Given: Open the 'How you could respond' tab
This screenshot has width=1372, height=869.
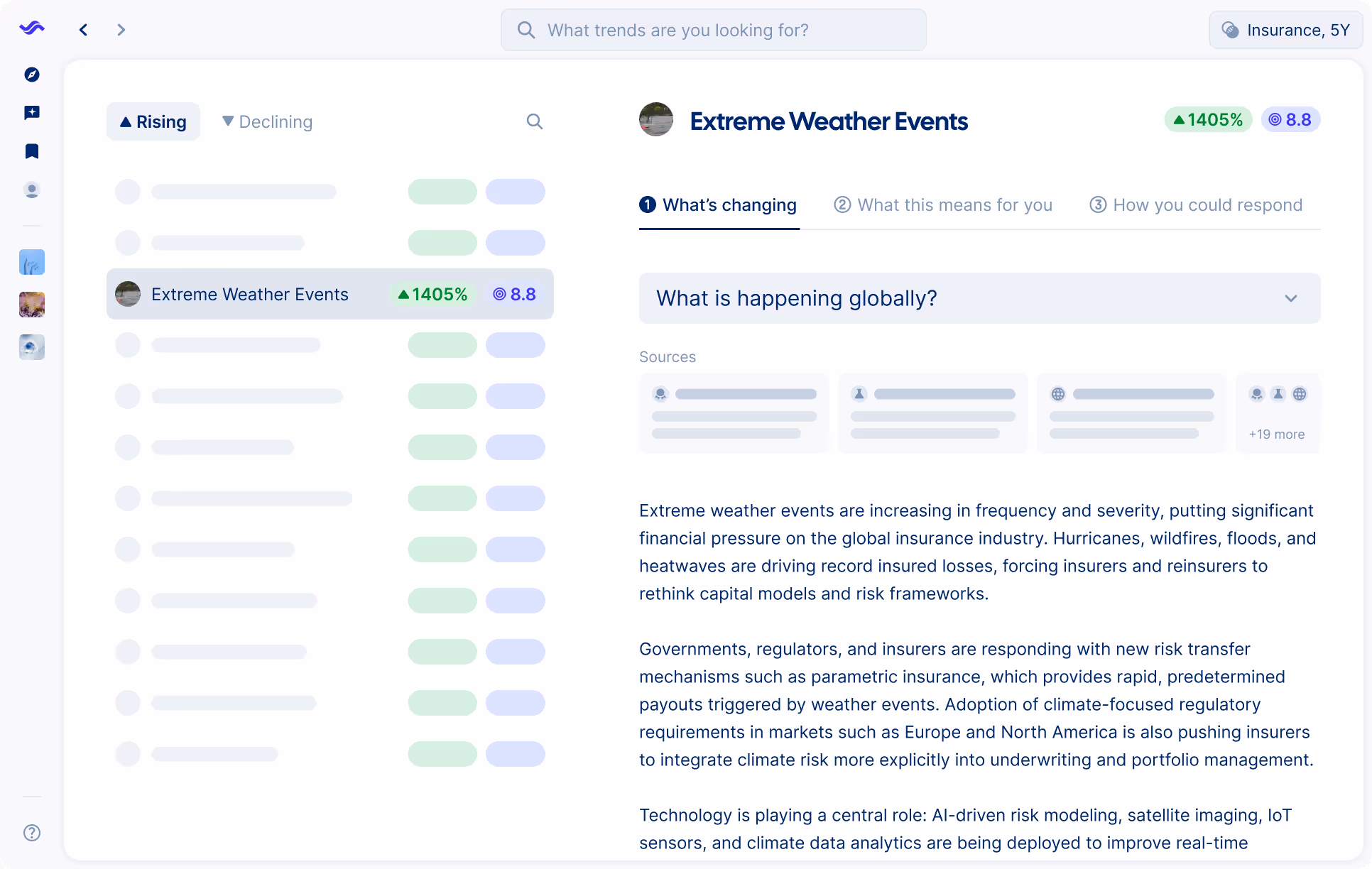Looking at the screenshot, I should [x=1196, y=205].
